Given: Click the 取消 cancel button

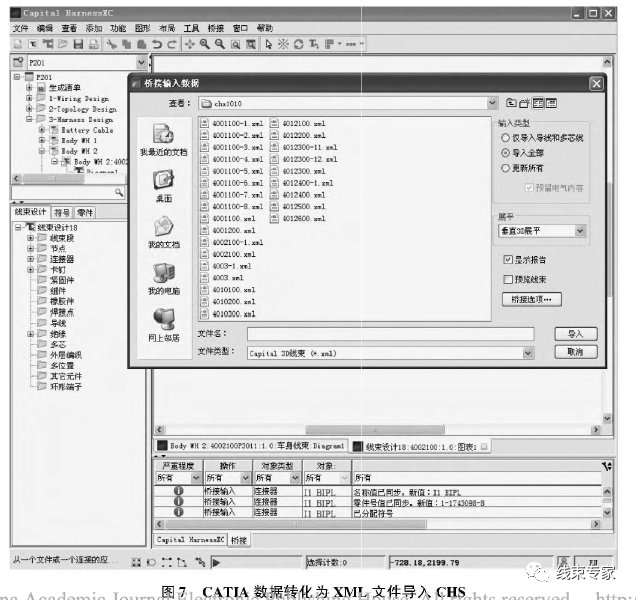Looking at the screenshot, I should point(576,352).
